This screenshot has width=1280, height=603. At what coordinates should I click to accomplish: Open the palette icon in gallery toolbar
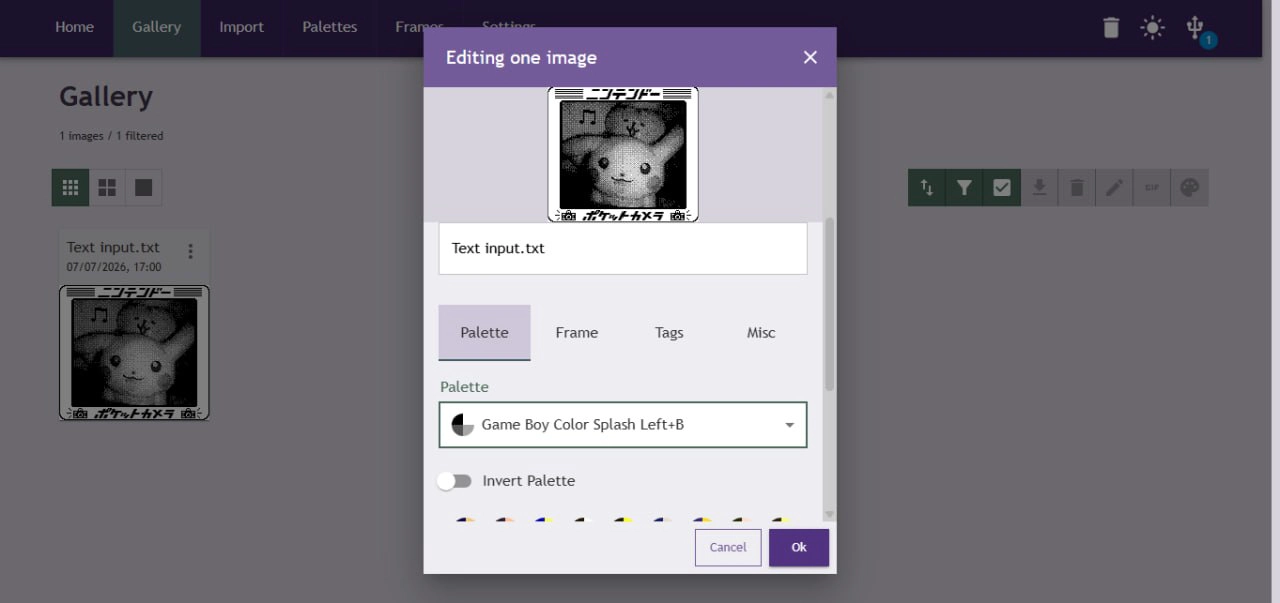pyautogui.click(x=1189, y=187)
